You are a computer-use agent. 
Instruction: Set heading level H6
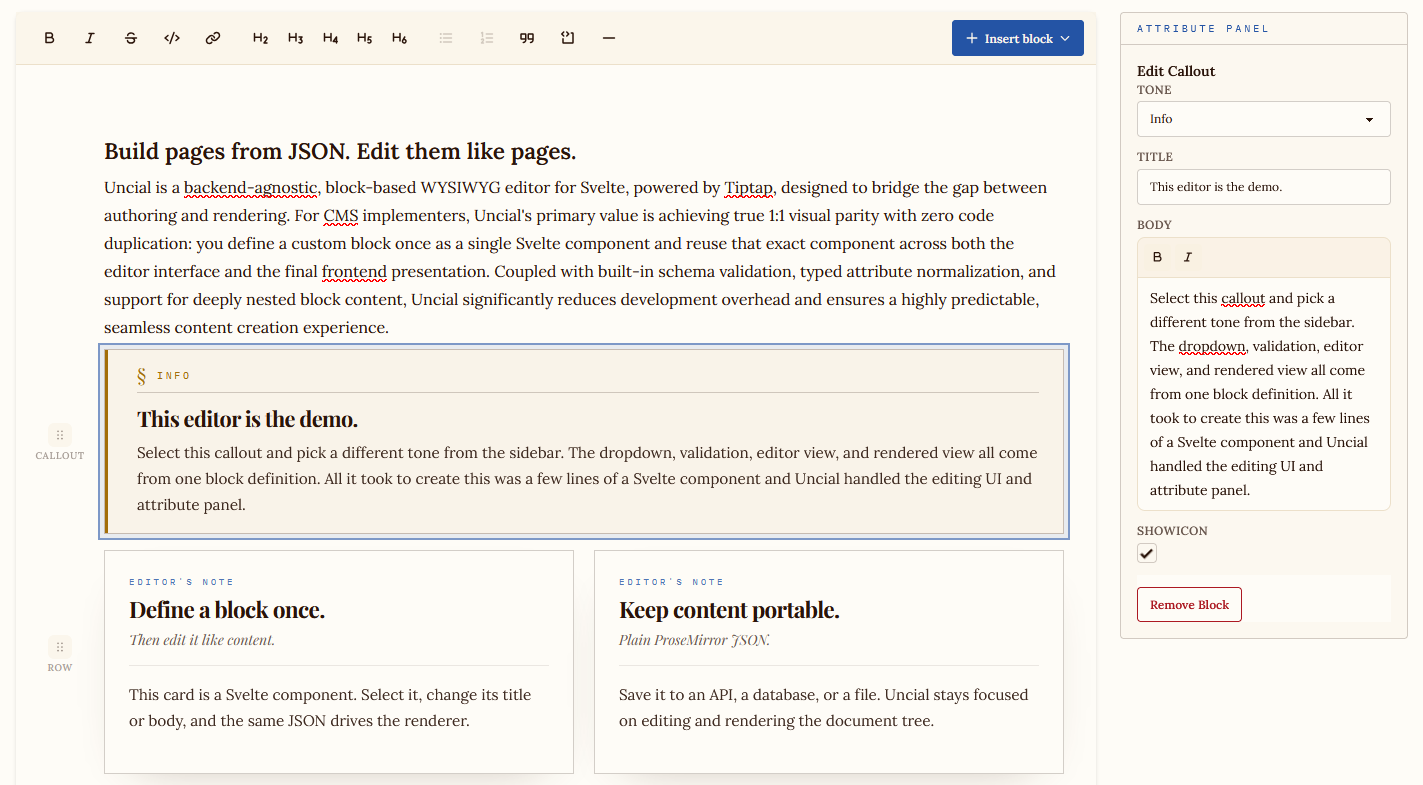pos(399,38)
